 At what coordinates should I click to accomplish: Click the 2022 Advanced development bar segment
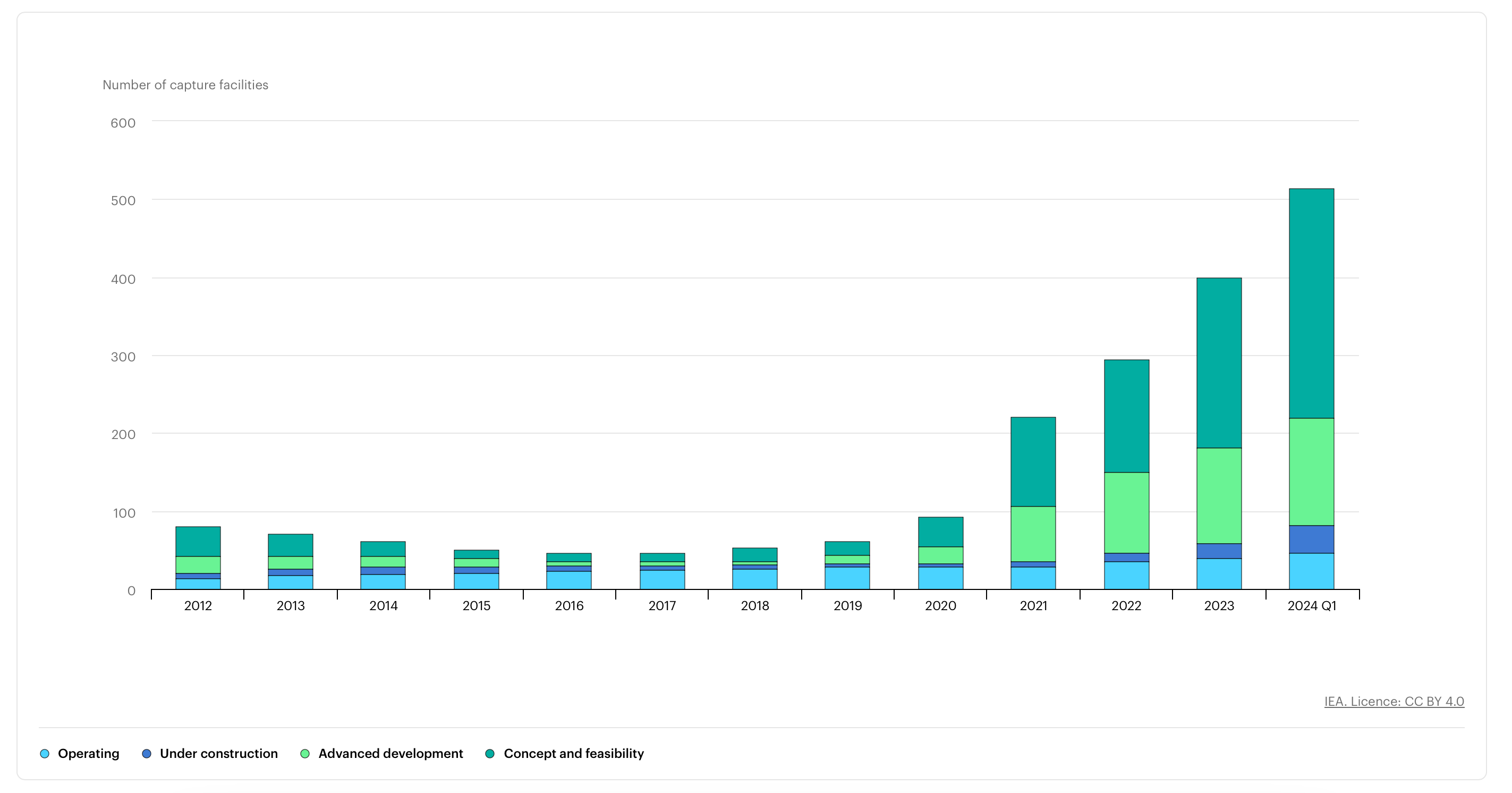pyautogui.click(x=1126, y=513)
